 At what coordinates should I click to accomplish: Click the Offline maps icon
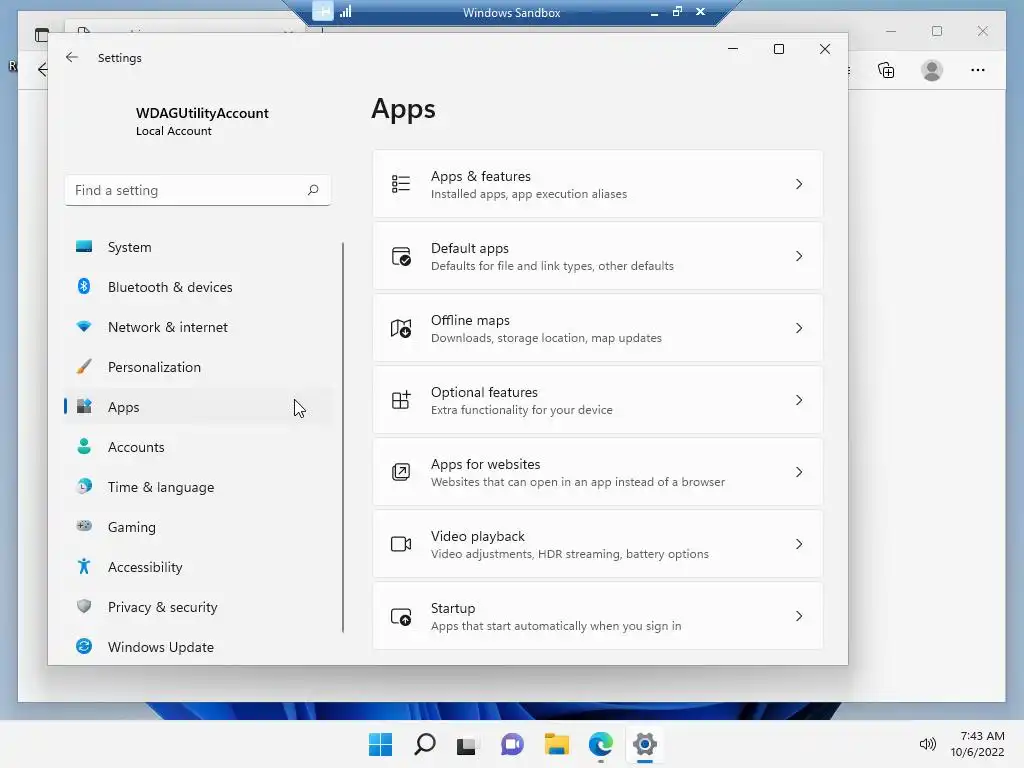tap(401, 328)
